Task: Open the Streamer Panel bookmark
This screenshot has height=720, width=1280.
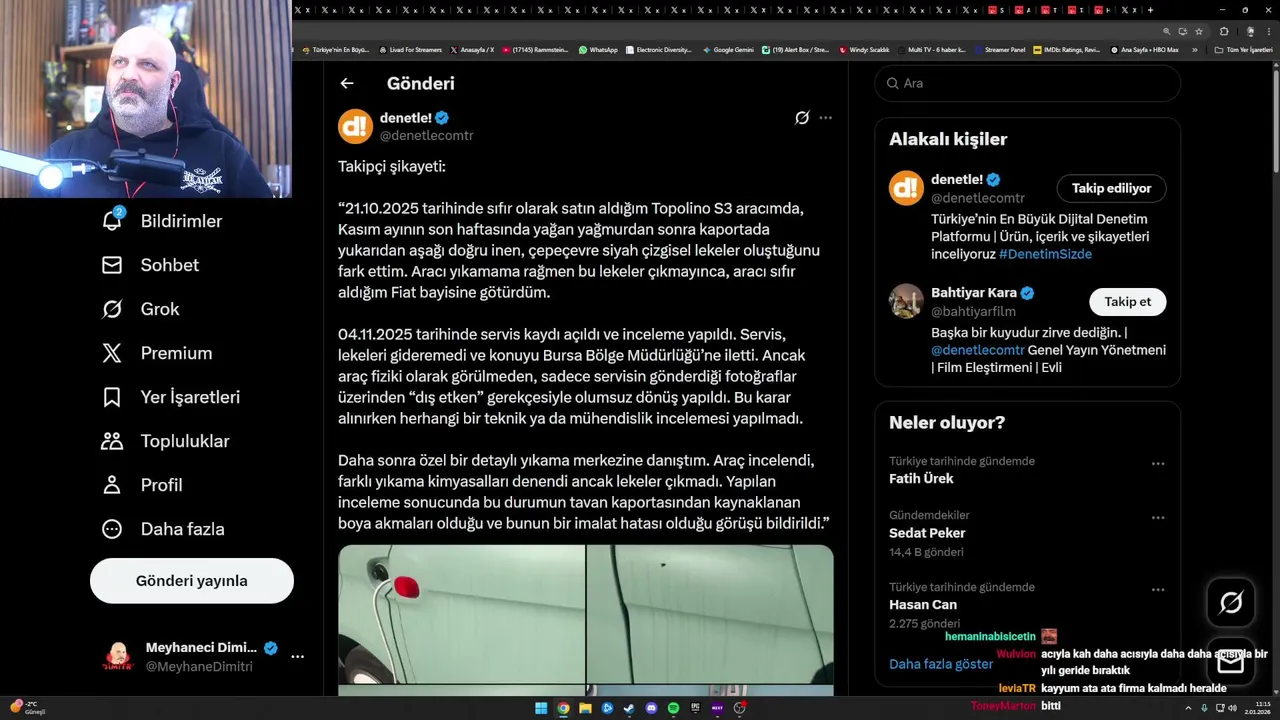Action: point(999,49)
